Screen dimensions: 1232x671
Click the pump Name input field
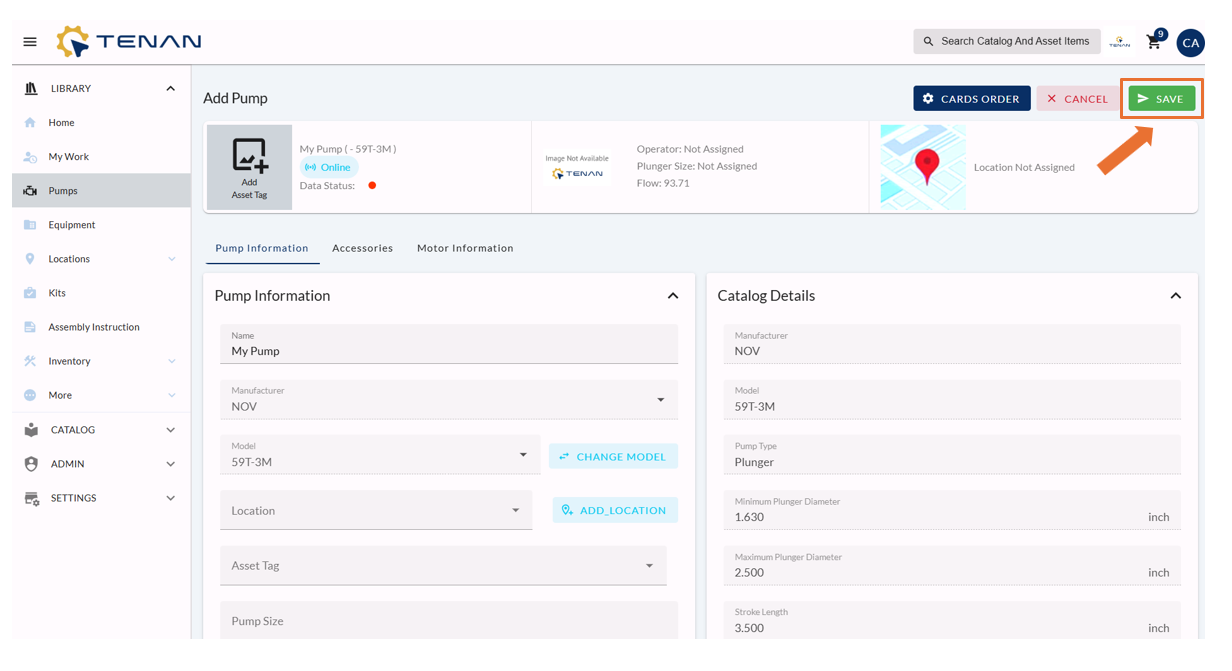tap(448, 351)
